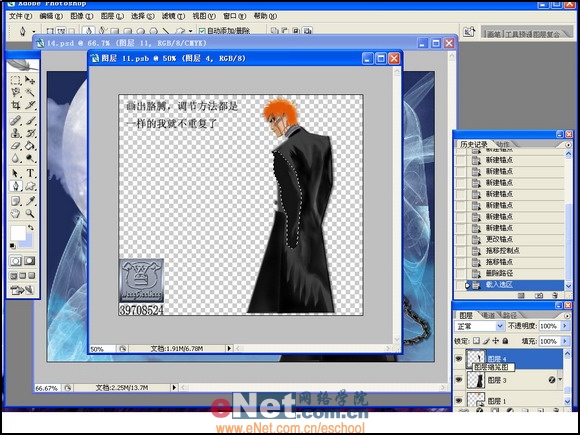This screenshot has width=580, height=435.
Task: Select the Magic Wand tool
Action: tap(30, 92)
